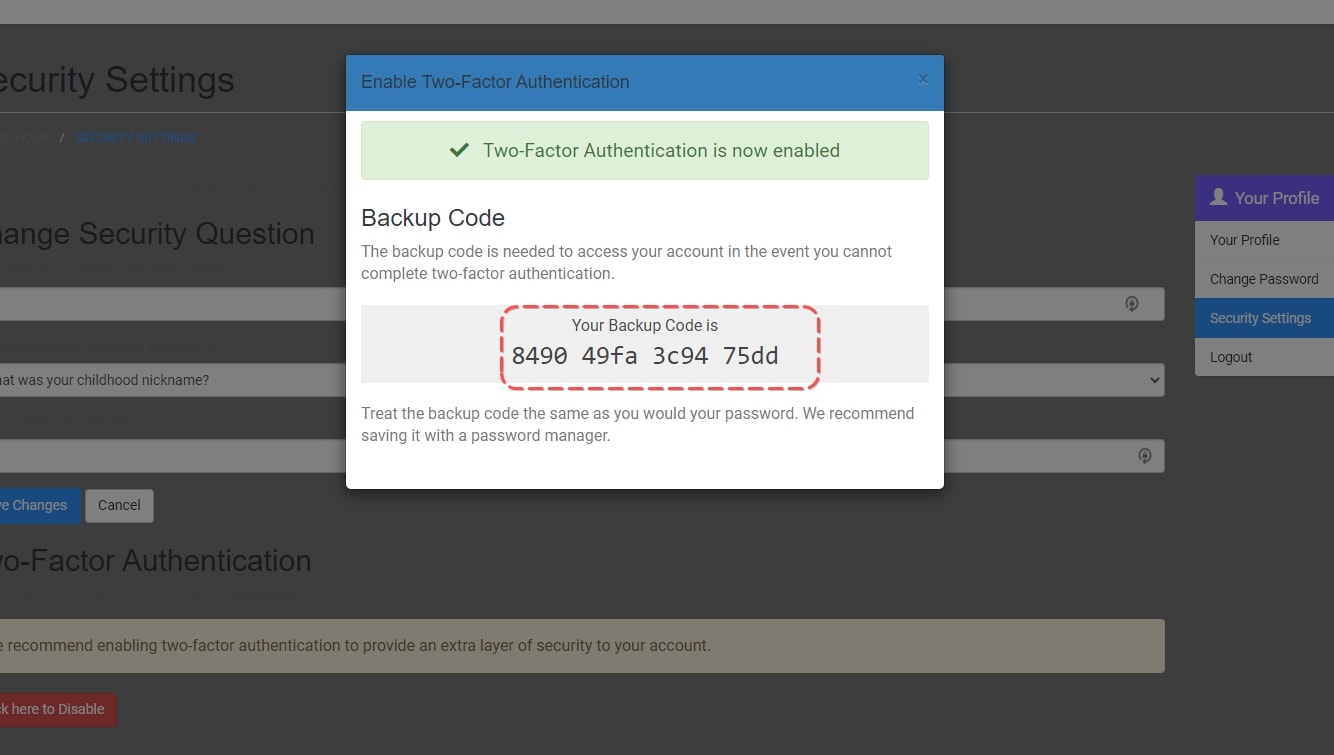Close the Enable Two-Factor Authentication dialog
The height and width of the screenshot is (755, 1334).
click(923, 80)
